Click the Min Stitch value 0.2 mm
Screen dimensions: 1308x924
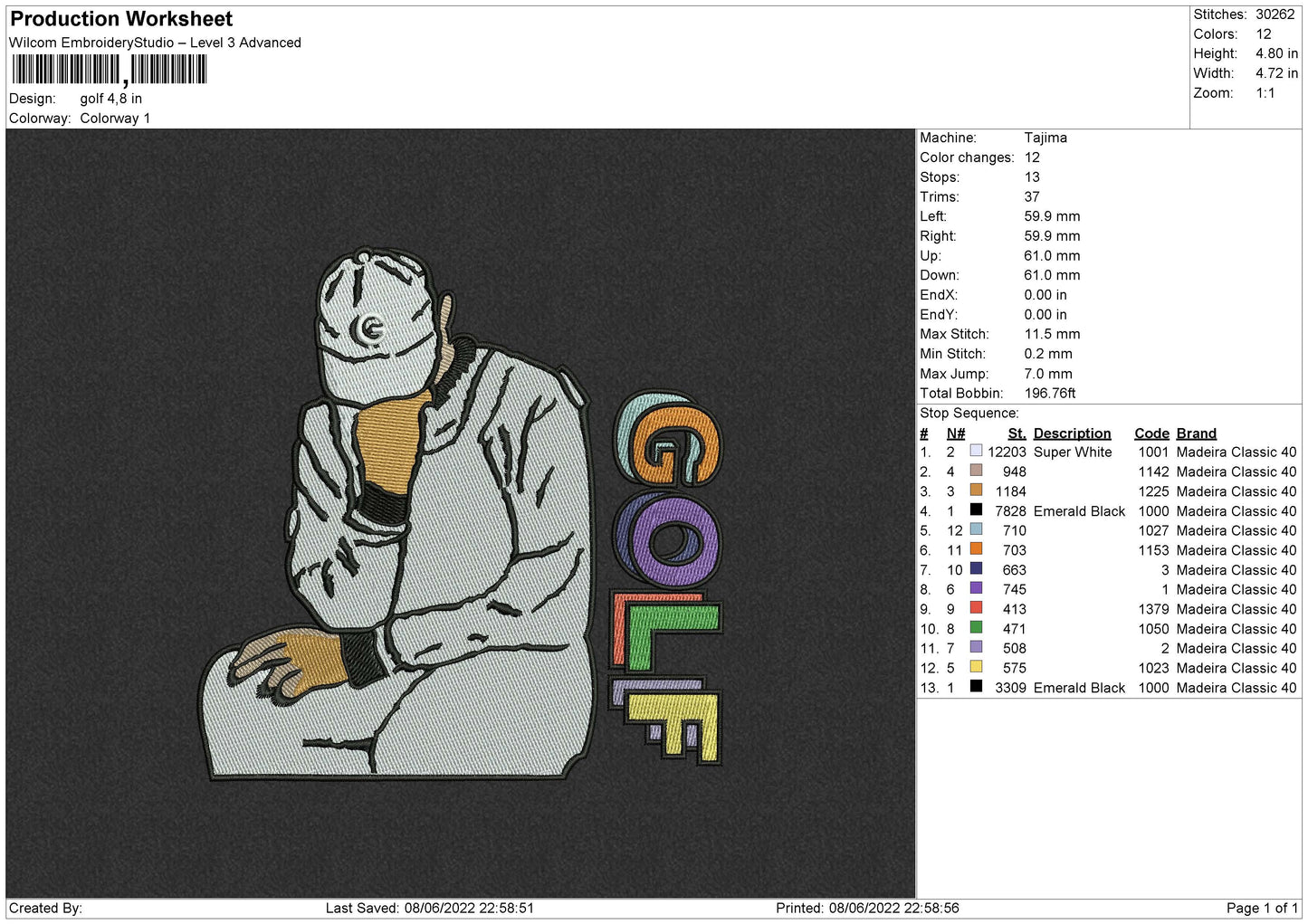tap(1048, 354)
